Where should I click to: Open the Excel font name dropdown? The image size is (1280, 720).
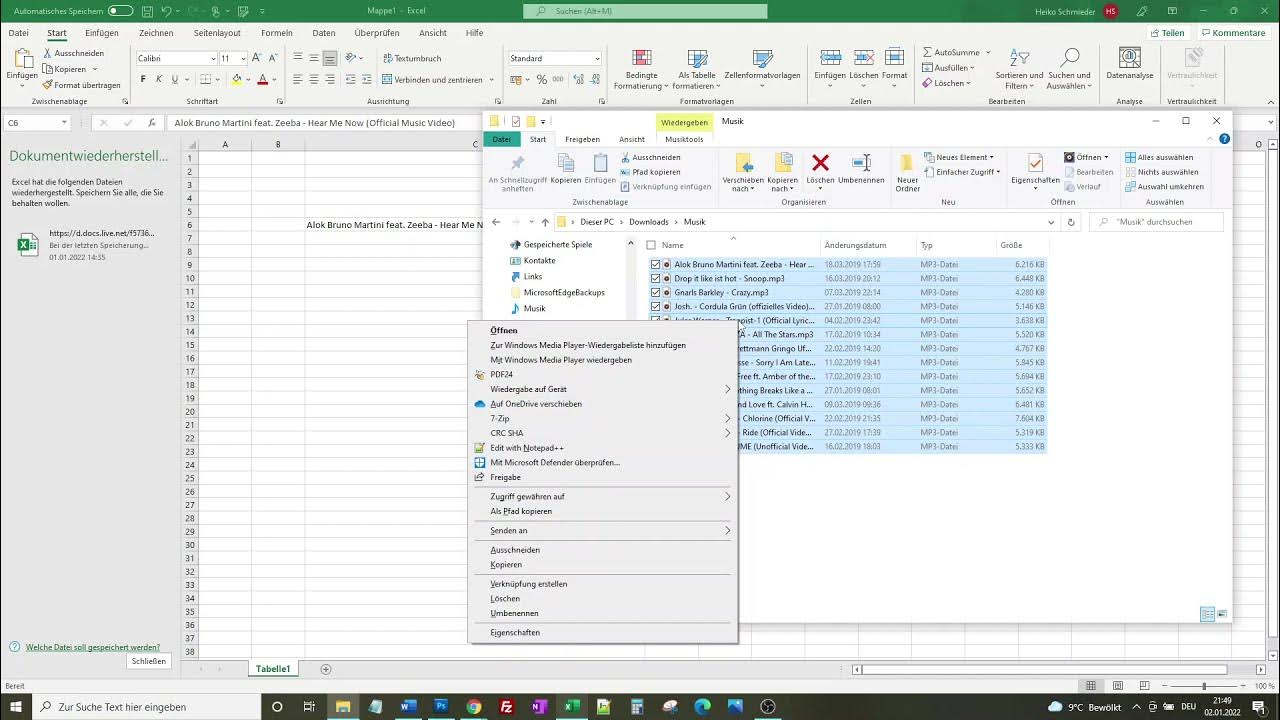point(212,58)
